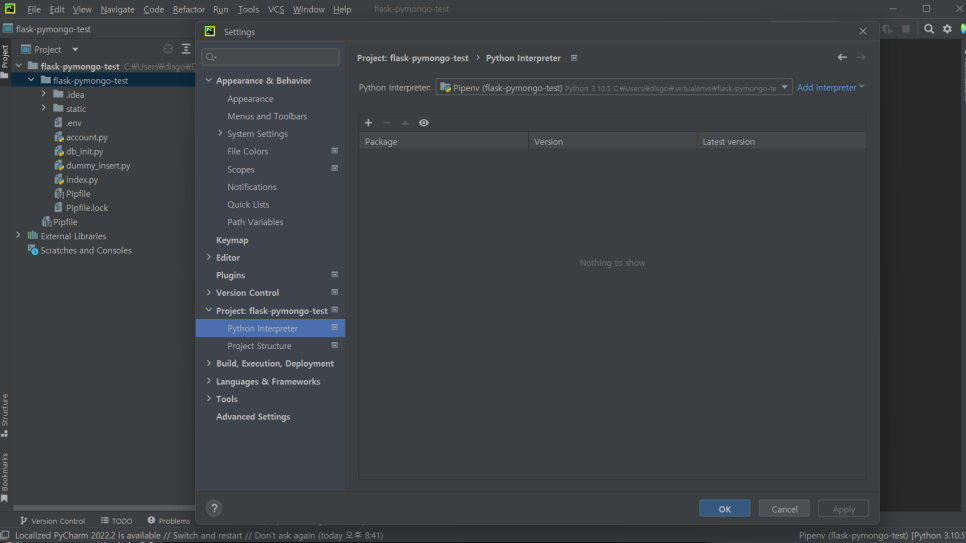Open the Refactor menu
This screenshot has width=966, height=543.
click(x=189, y=9)
